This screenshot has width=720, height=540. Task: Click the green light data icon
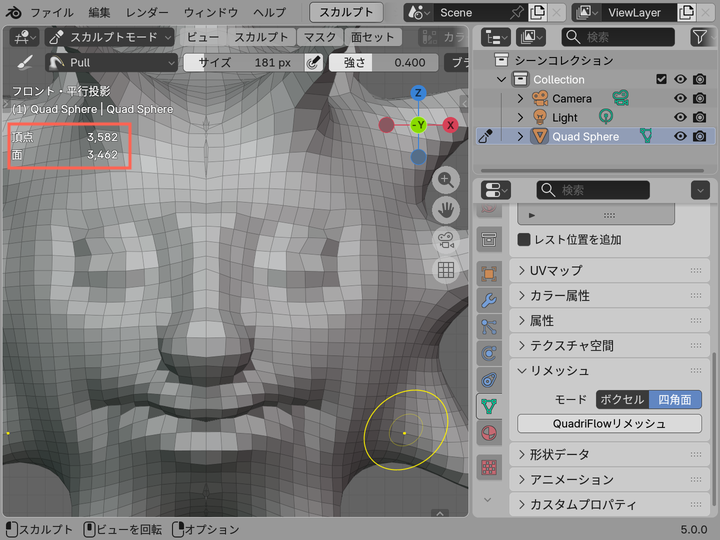606,117
